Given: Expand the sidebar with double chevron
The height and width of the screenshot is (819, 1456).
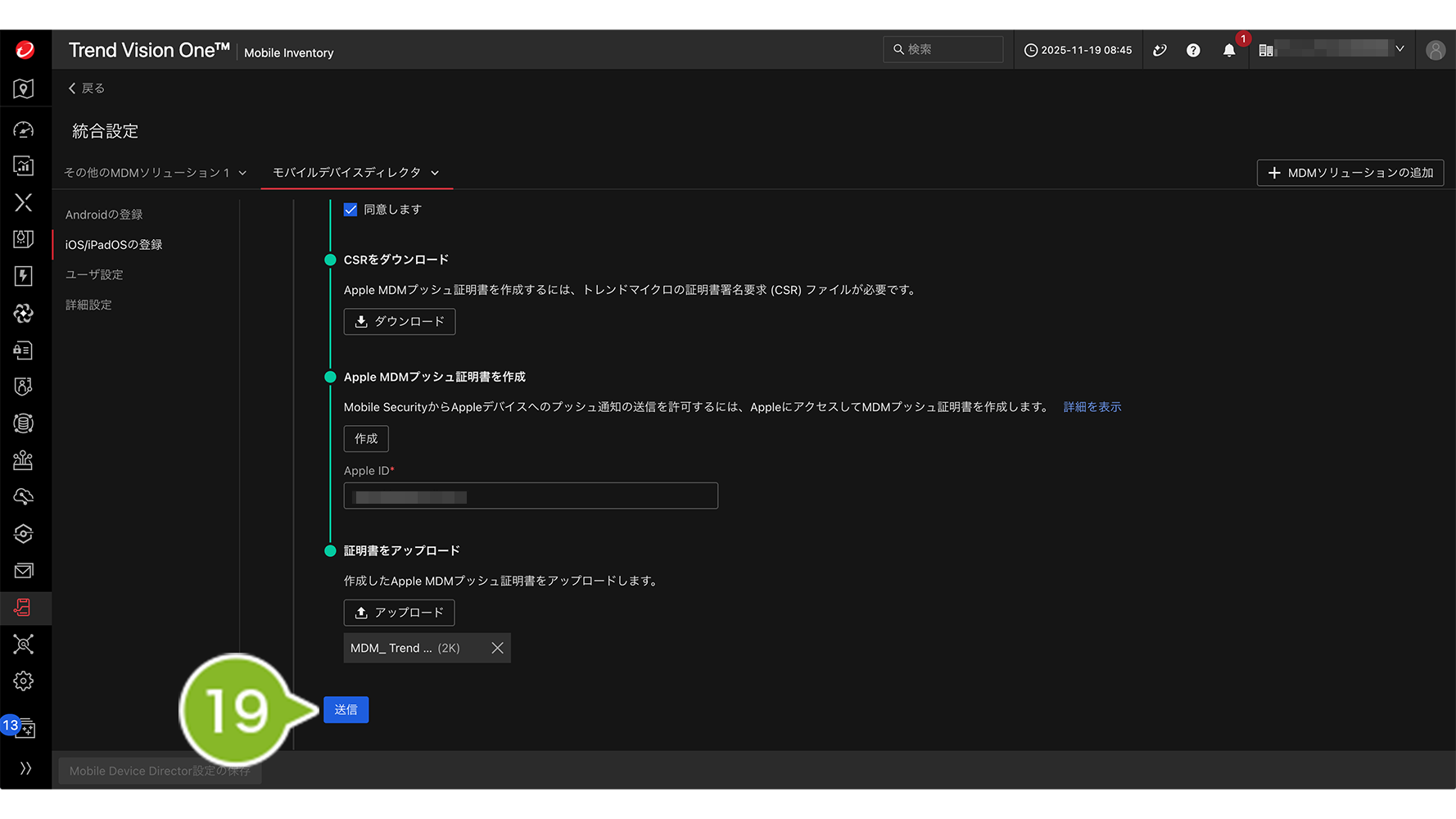Looking at the screenshot, I should click(x=25, y=768).
